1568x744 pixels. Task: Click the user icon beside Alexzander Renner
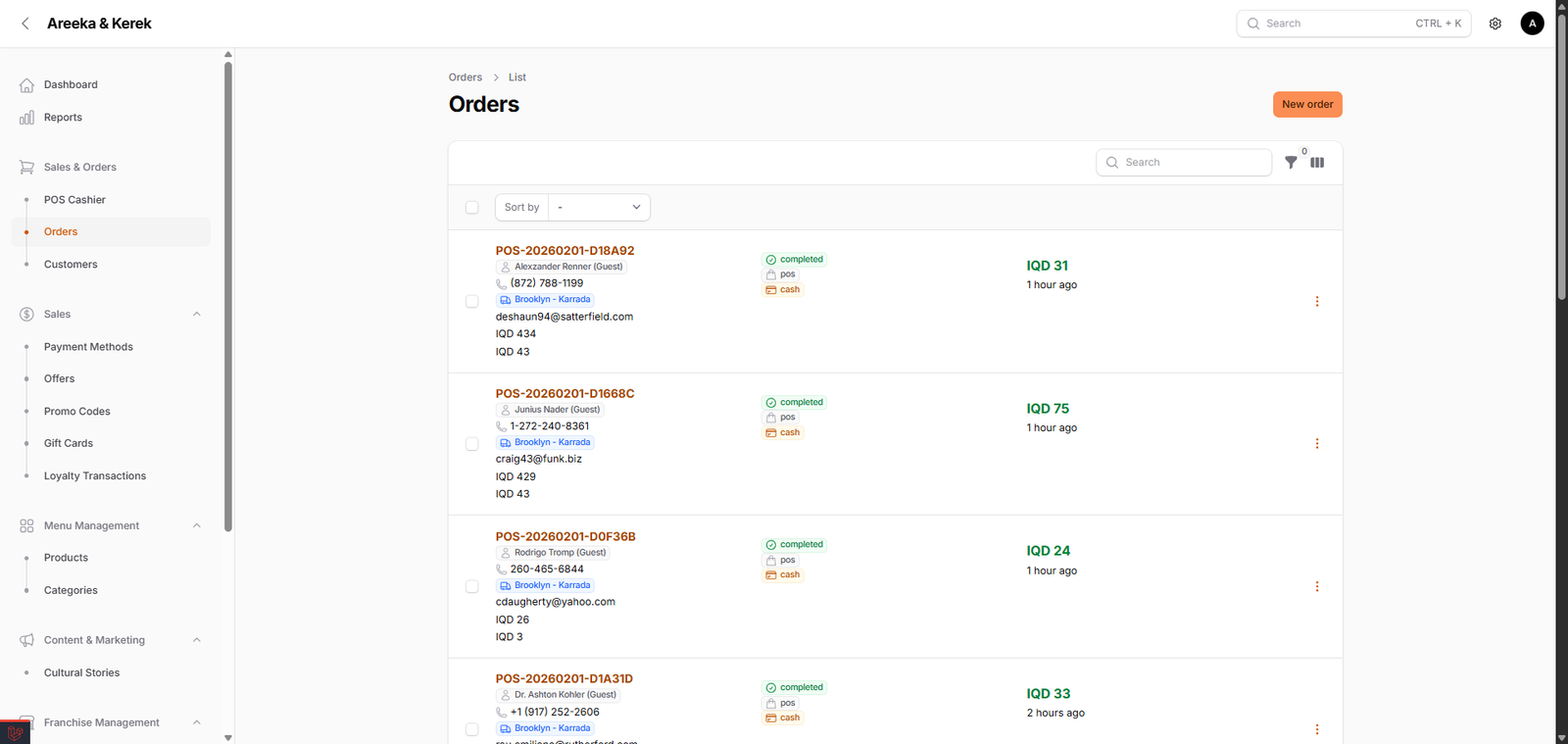[506, 267]
